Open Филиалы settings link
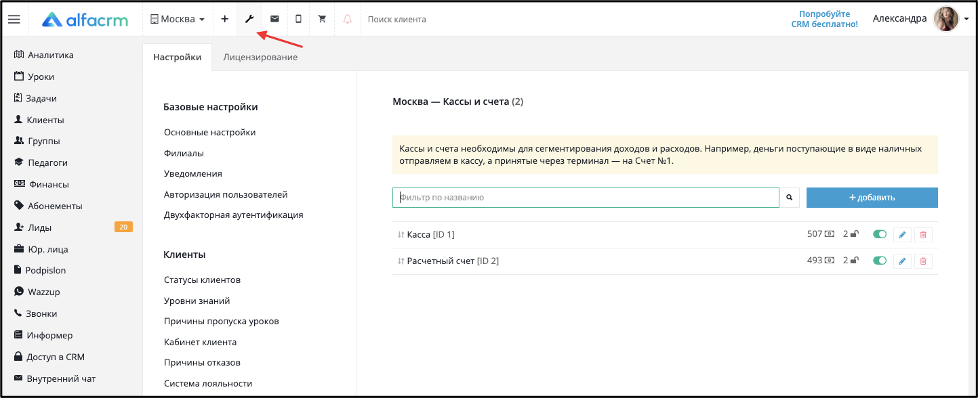 tap(184, 153)
